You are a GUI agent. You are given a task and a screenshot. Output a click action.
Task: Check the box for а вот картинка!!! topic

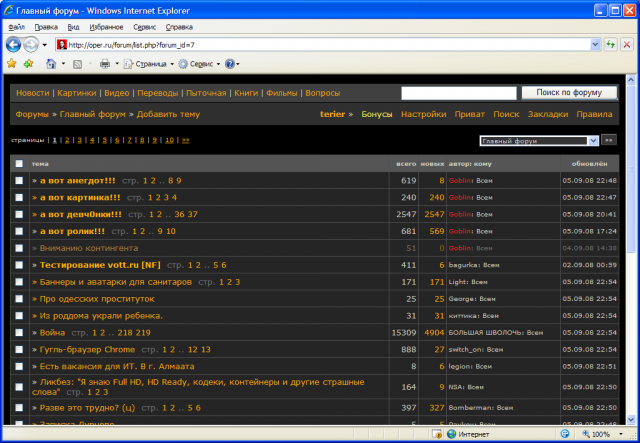pos(19,197)
